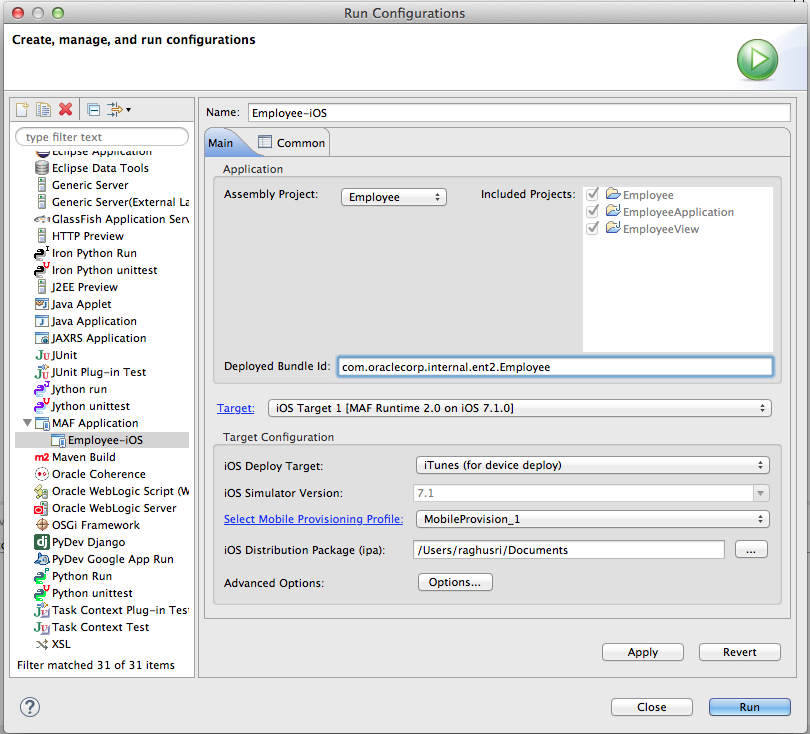Click the JAXRS Application icon
This screenshot has width=810, height=734.
pos(42,338)
